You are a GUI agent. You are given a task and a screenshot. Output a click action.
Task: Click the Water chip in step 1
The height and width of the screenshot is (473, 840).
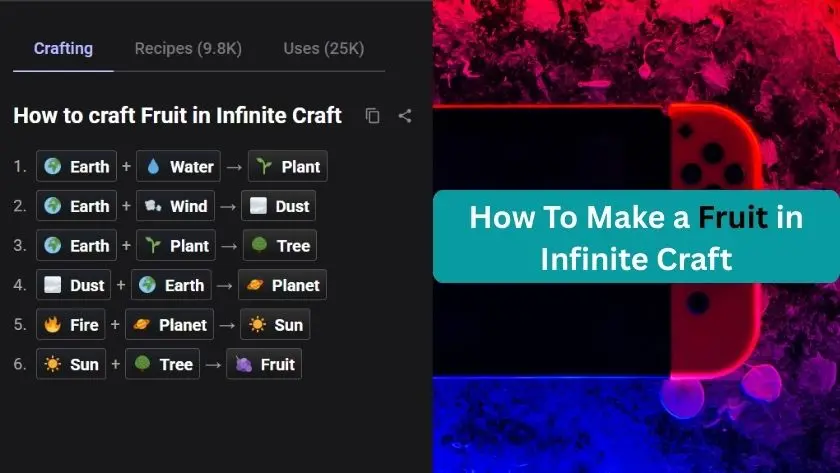[x=178, y=167]
